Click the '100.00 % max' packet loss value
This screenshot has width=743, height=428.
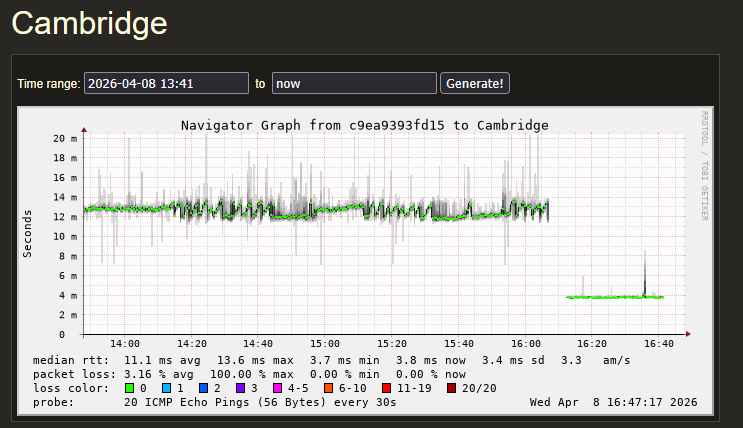(x=252, y=374)
